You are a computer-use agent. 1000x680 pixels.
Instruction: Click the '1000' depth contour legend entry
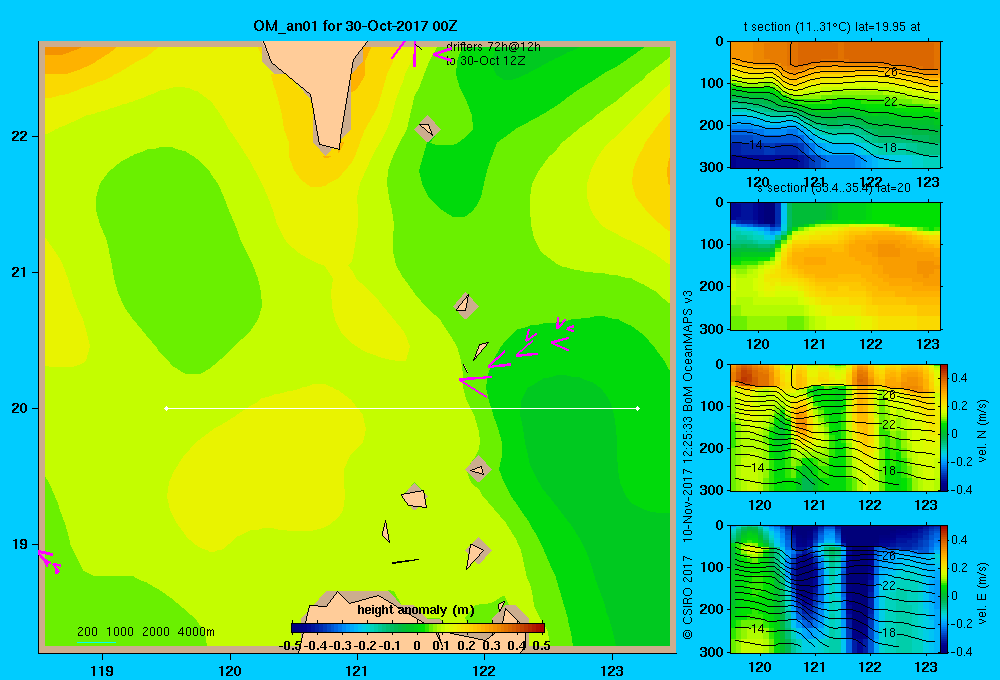[120, 632]
